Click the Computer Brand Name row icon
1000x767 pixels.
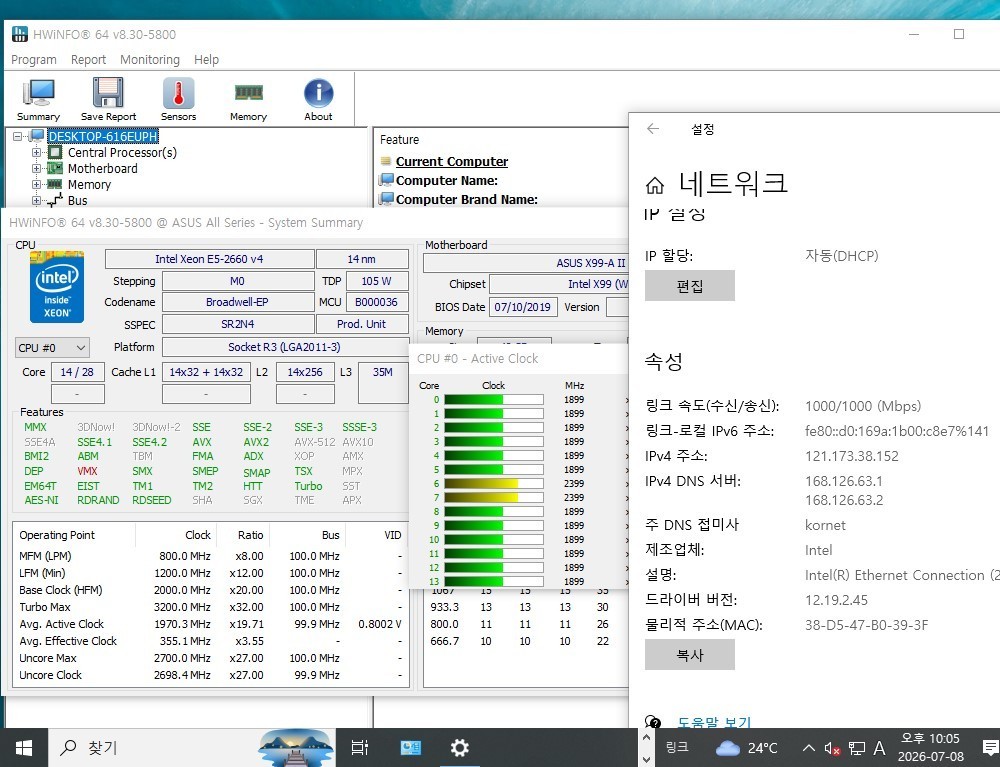point(385,199)
